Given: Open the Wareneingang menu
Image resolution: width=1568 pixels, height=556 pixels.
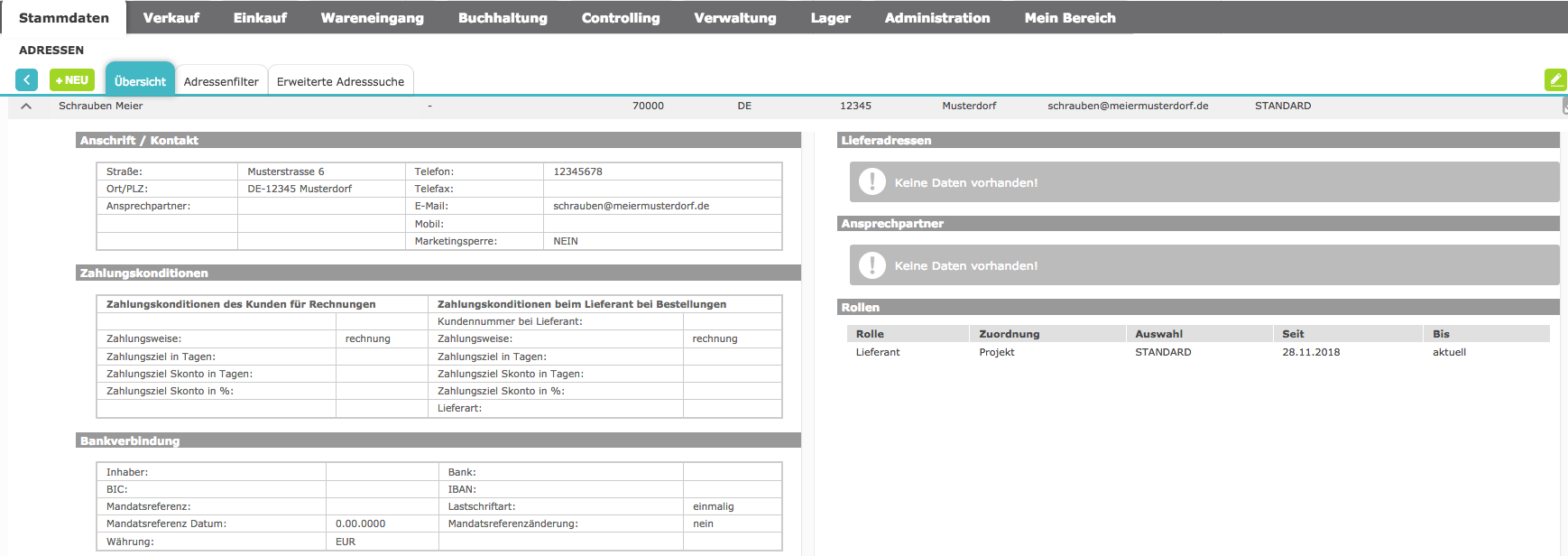Looking at the screenshot, I should click(372, 18).
